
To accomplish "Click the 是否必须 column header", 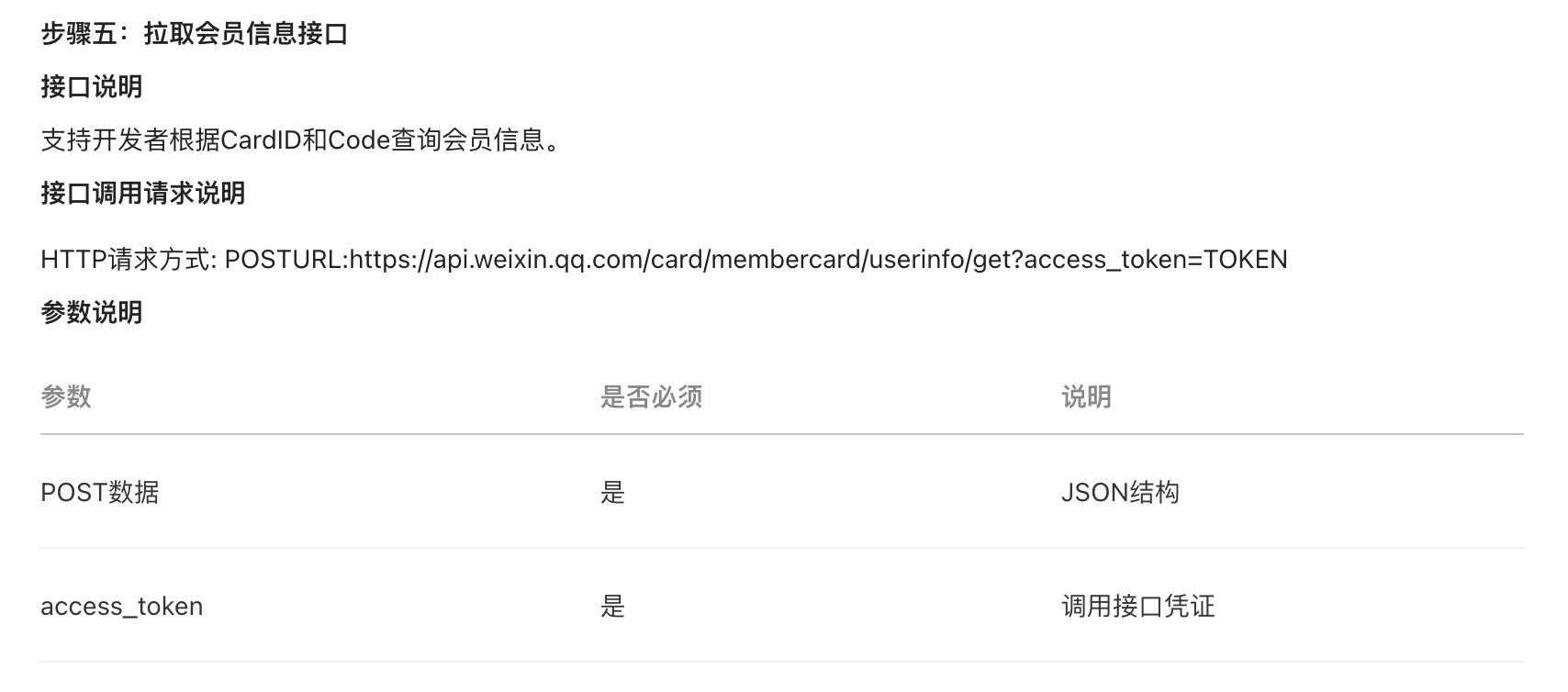I will pyautogui.click(x=651, y=396).
